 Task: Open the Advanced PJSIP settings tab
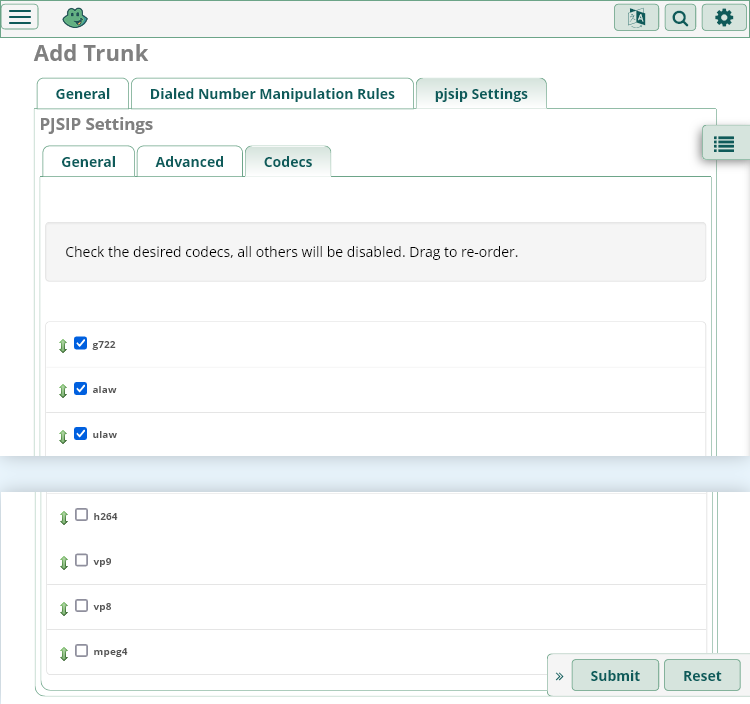(189, 162)
